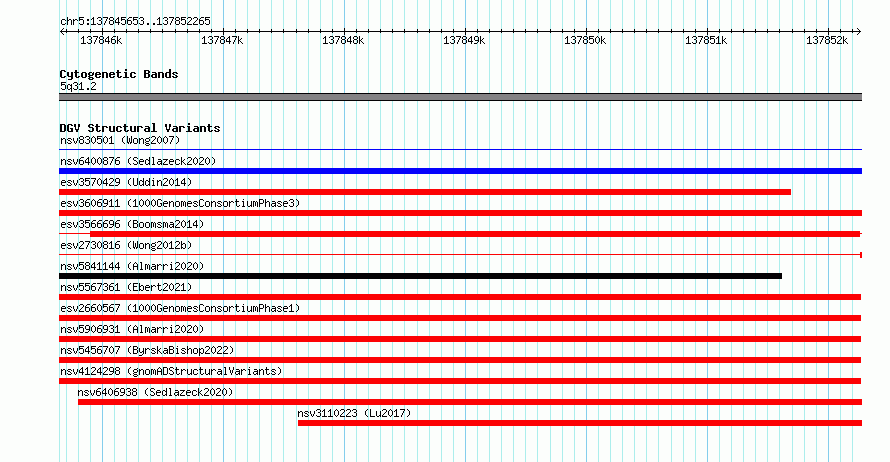890x462 pixels.
Task: Click the 137852k ruler position
Action: (827, 40)
